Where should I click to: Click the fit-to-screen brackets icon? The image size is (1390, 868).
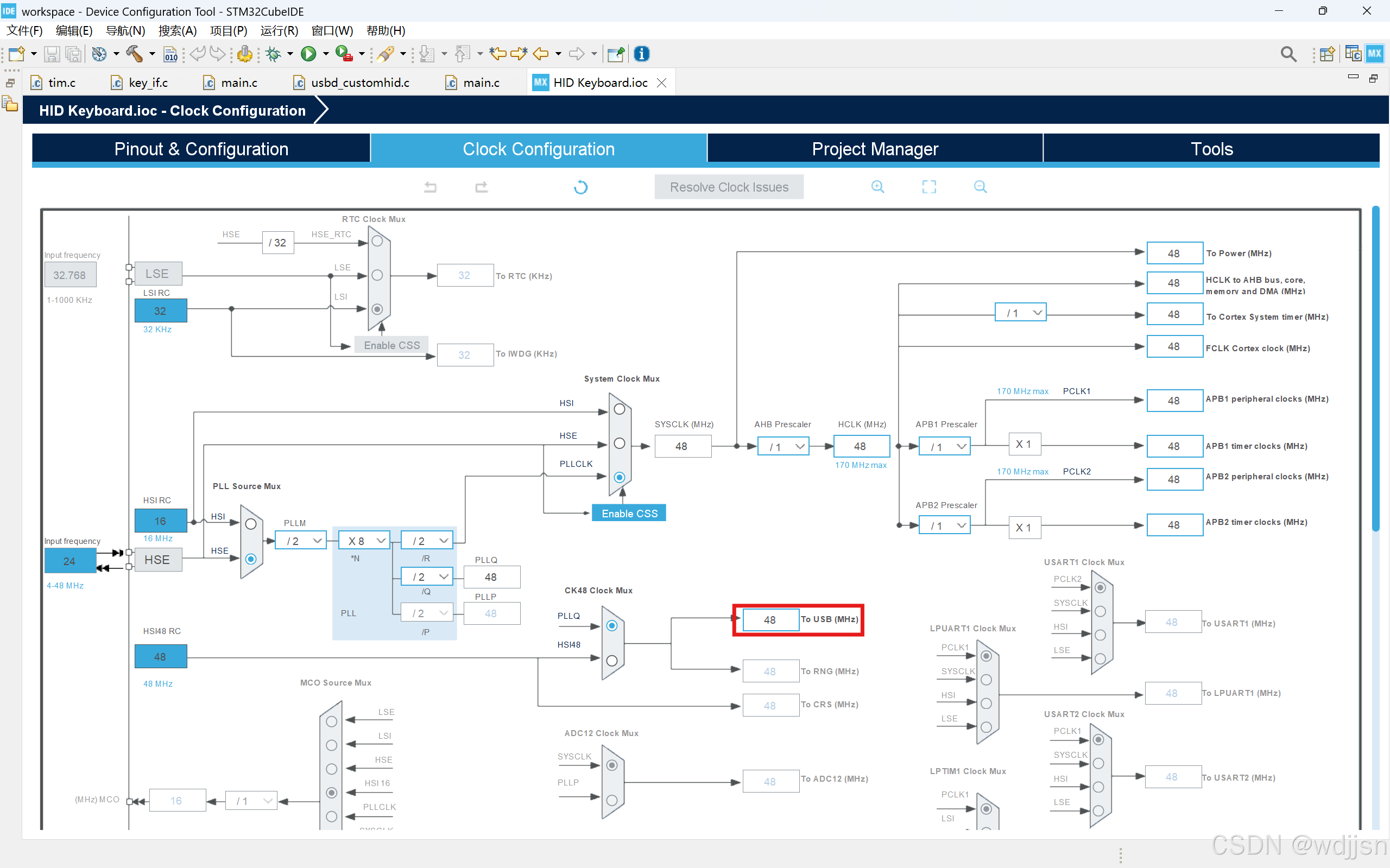tap(928, 187)
